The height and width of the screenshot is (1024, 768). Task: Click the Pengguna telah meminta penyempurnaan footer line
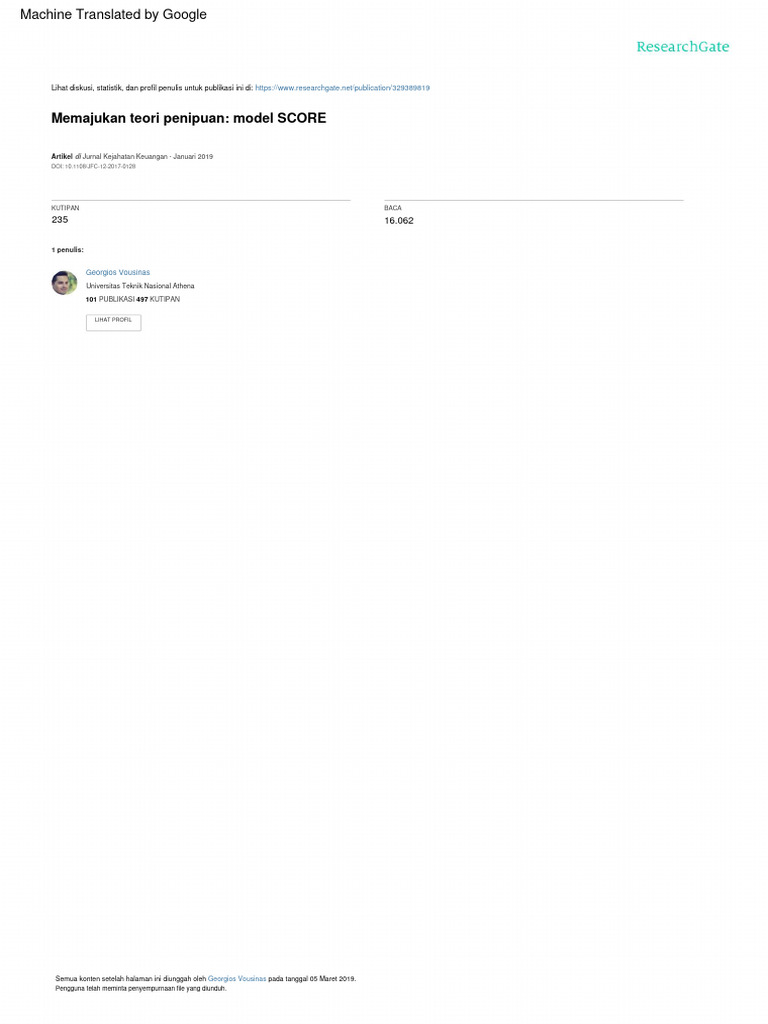140,988
